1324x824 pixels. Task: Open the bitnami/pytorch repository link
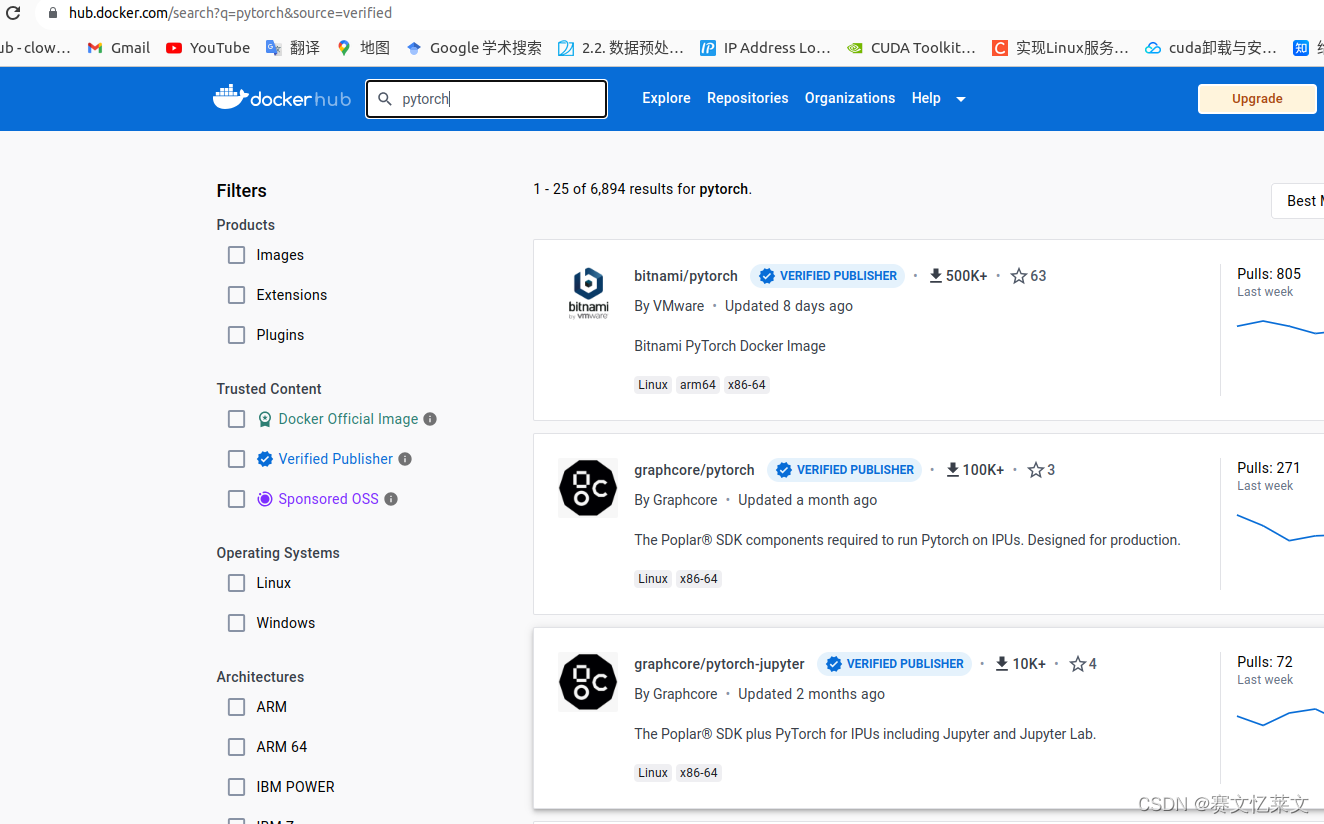pos(686,276)
